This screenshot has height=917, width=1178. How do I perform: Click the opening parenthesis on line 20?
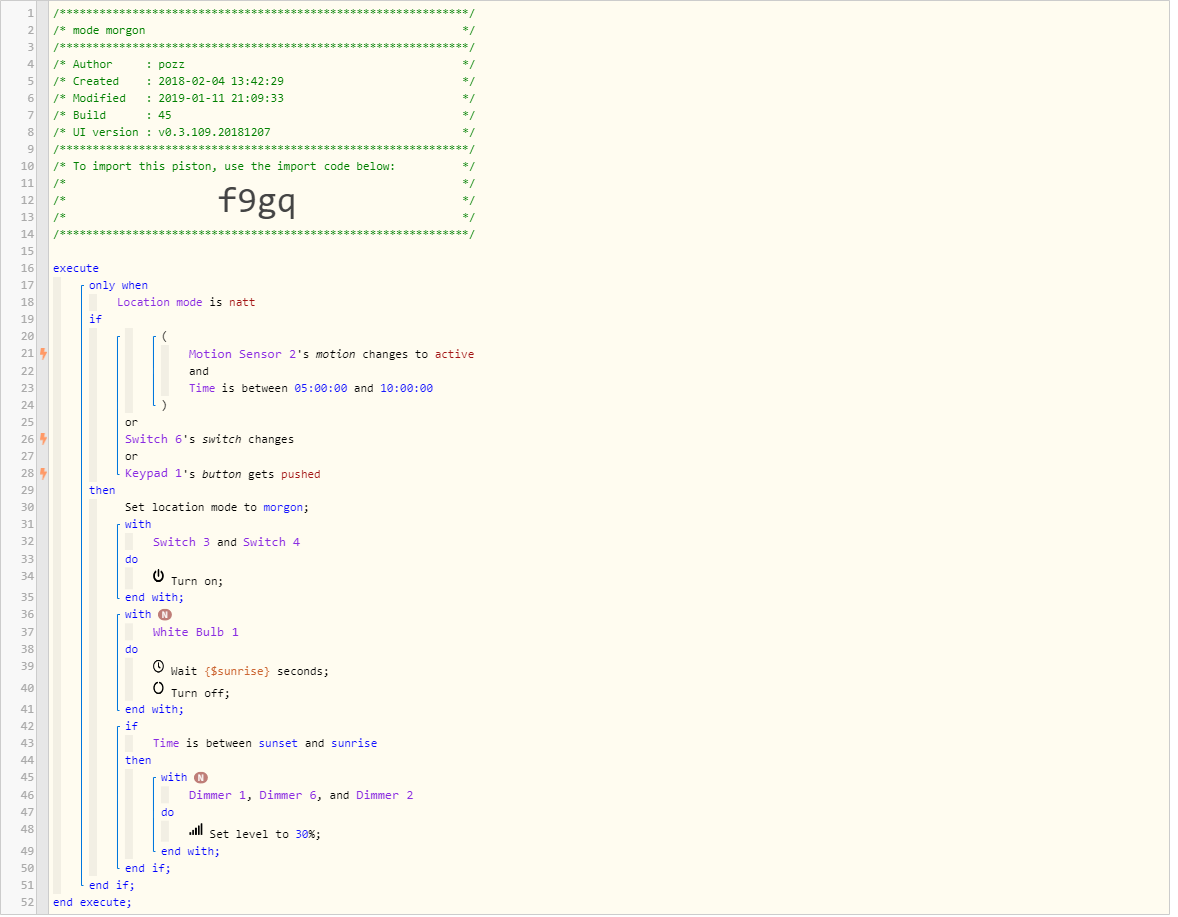pyautogui.click(x=165, y=336)
